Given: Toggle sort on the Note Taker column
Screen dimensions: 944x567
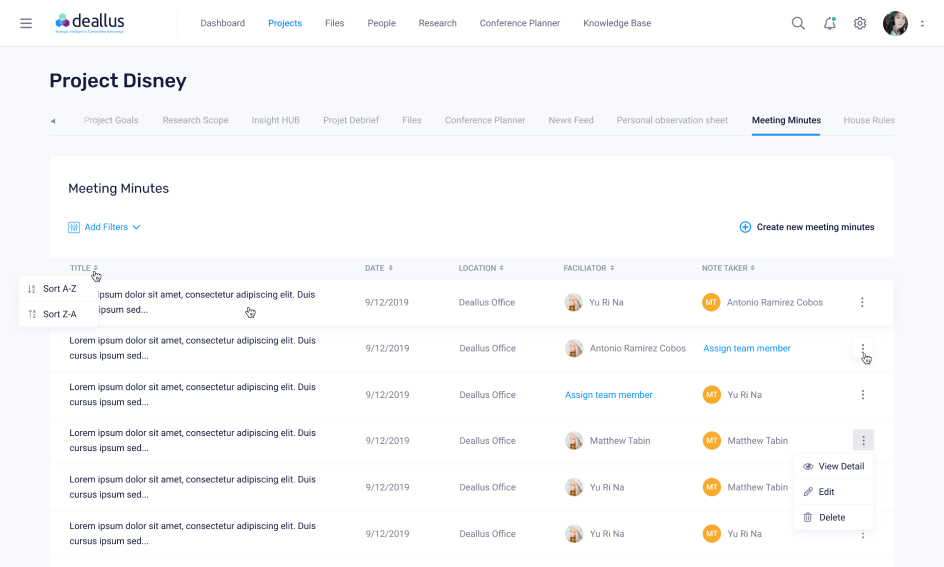Looking at the screenshot, I should coord(728,268).
